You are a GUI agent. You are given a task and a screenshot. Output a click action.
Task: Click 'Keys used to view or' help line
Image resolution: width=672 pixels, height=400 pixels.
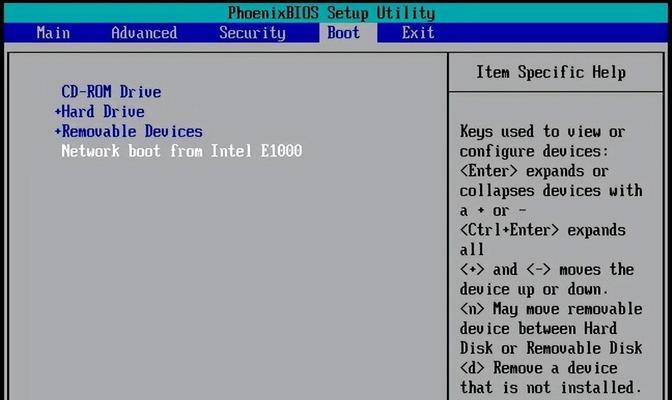coord(543,132)
